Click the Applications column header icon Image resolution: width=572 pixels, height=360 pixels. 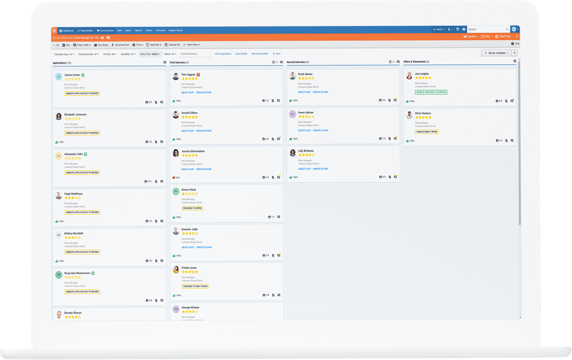[165, 62]
